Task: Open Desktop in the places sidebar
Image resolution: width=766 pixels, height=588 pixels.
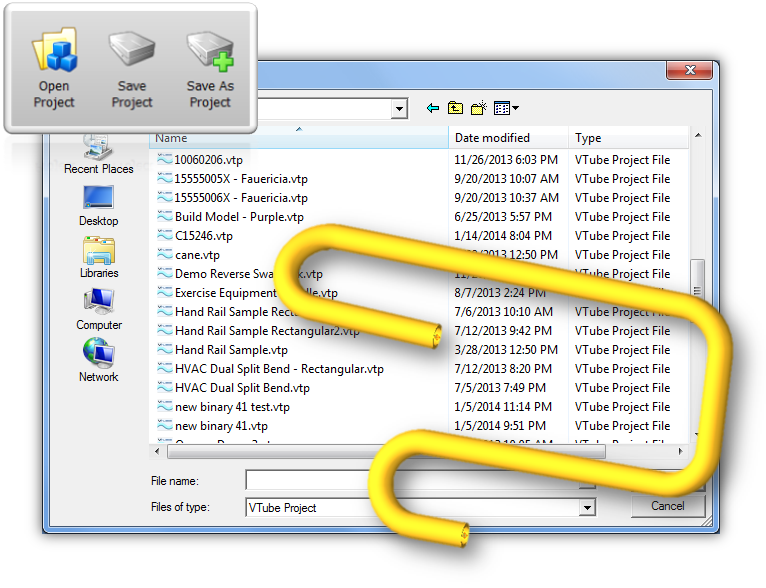Action: [98, 205]
